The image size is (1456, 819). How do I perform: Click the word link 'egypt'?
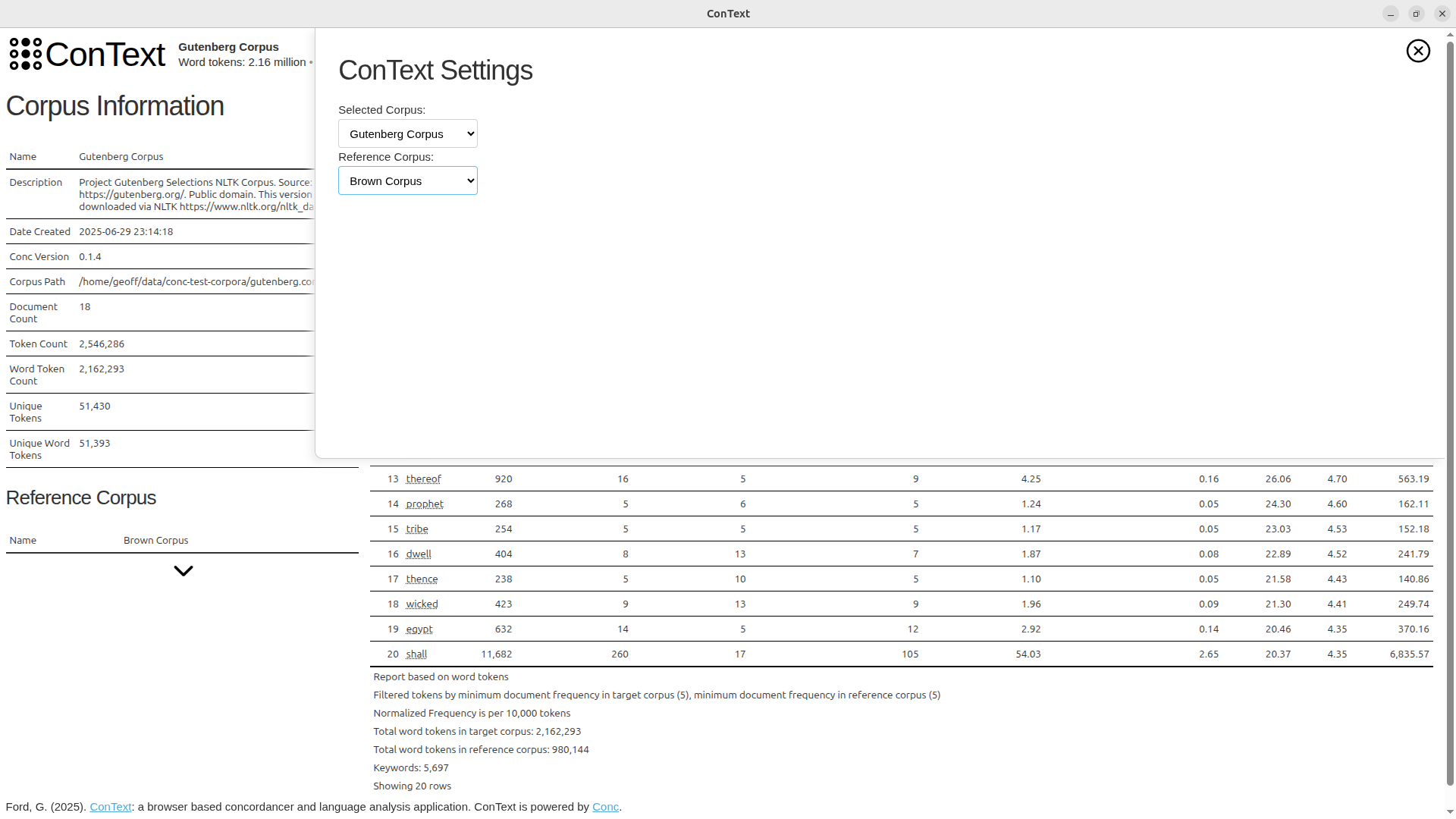[x=419, y=629]
